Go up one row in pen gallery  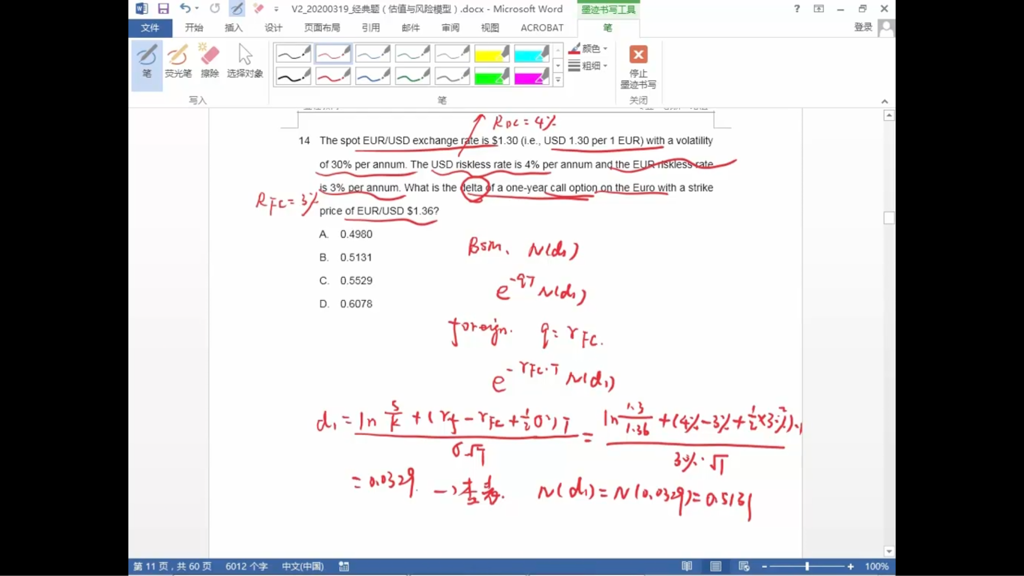558,50
